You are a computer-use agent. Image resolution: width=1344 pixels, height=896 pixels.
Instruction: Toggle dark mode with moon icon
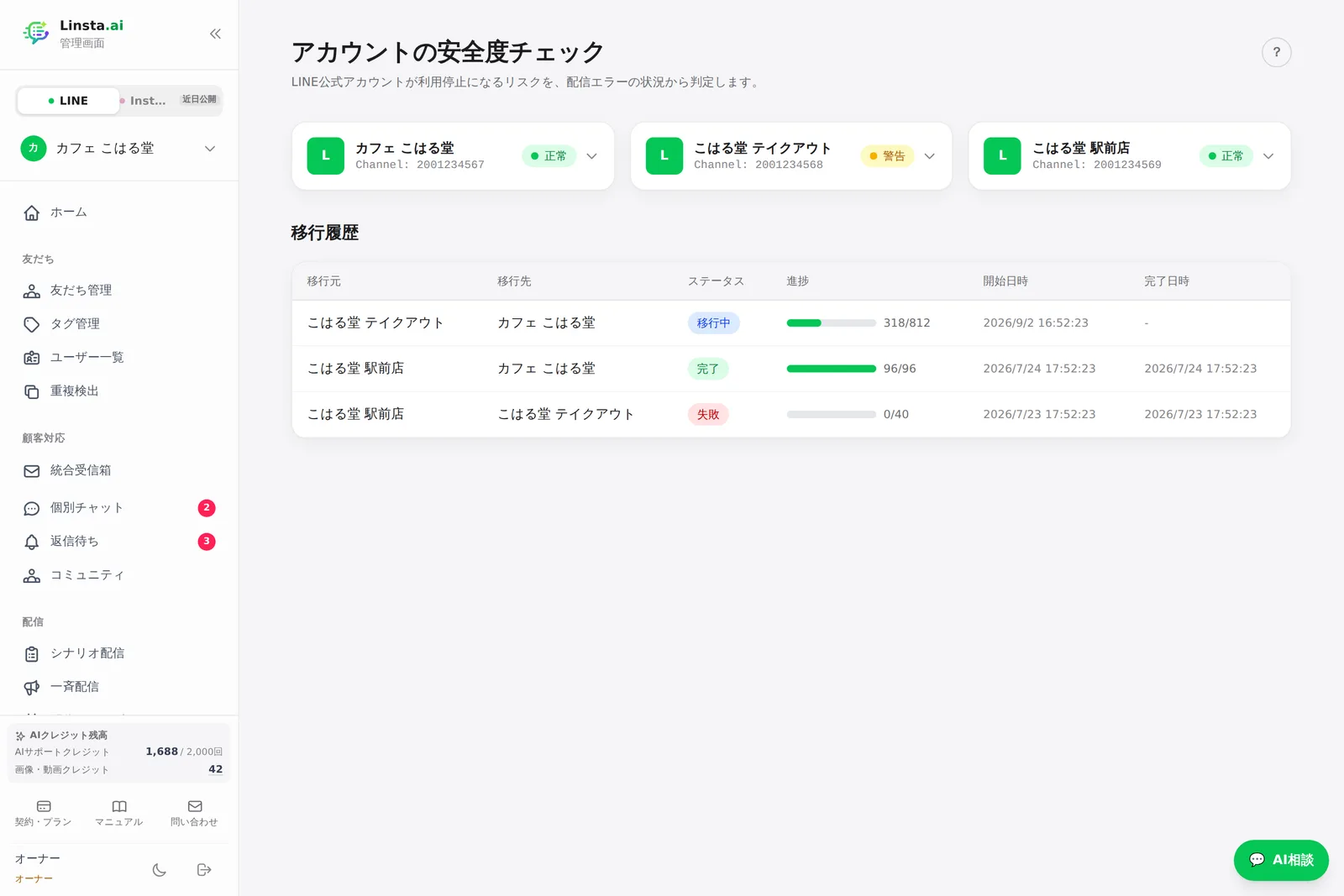pos(160,870)
